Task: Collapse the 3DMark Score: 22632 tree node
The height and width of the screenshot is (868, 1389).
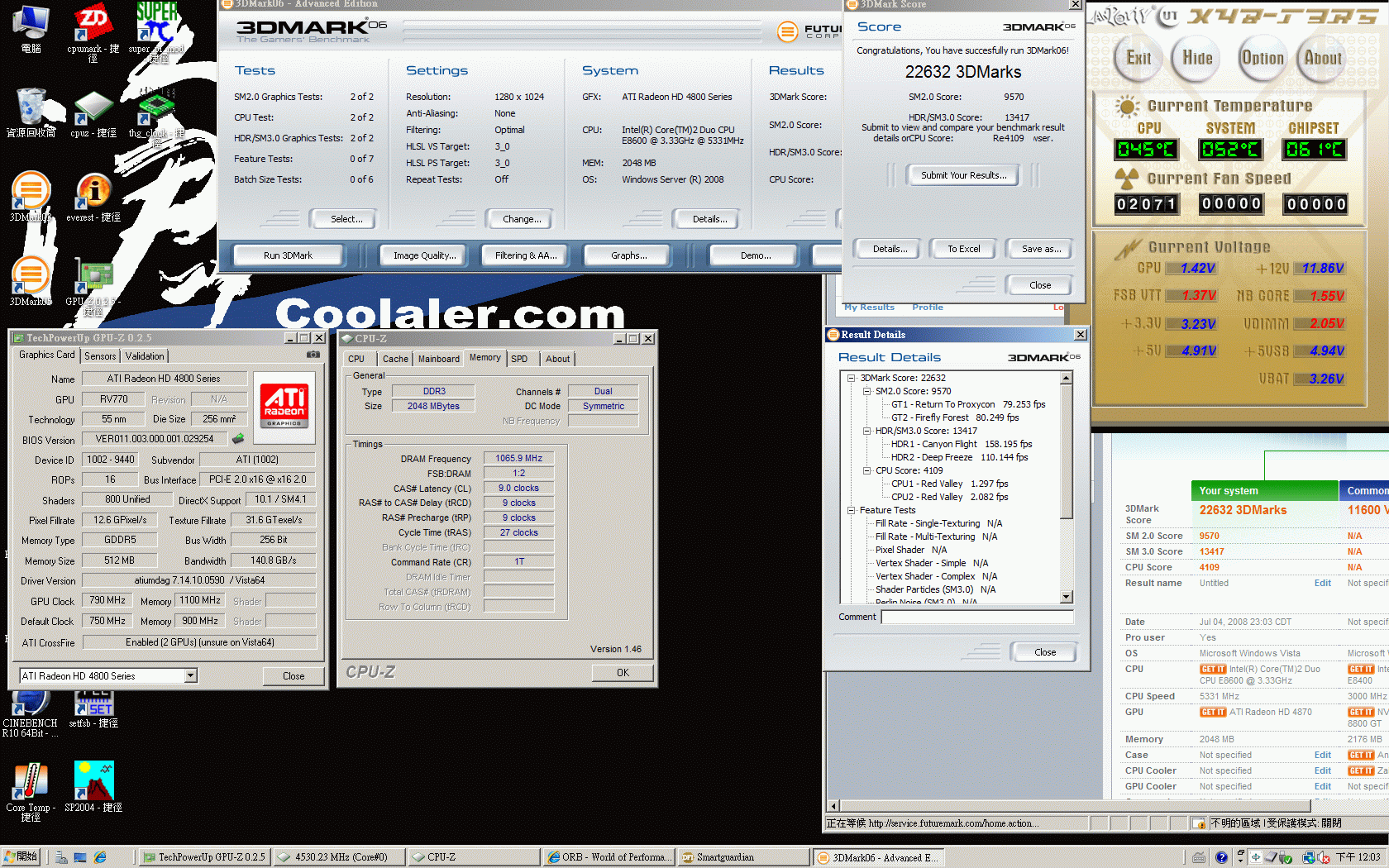Action: 851,378
